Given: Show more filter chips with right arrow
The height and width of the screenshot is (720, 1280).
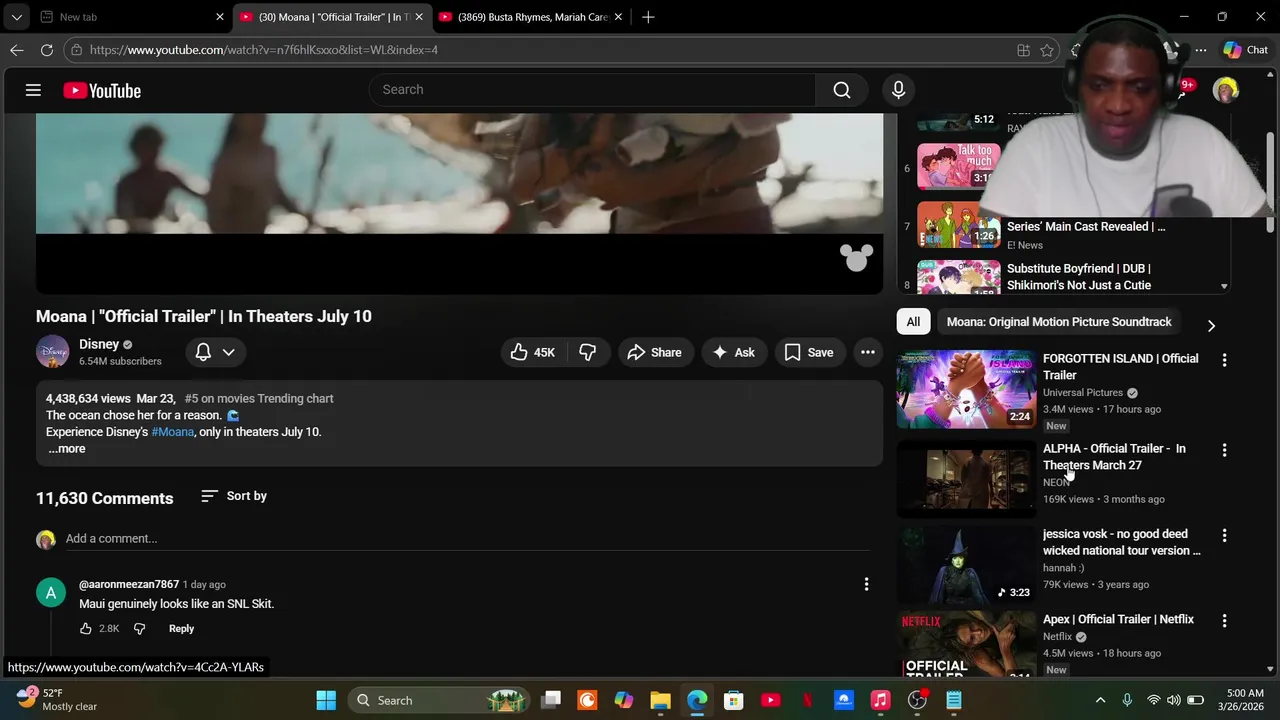Looking at the screenshot, I should [1211, 325].
